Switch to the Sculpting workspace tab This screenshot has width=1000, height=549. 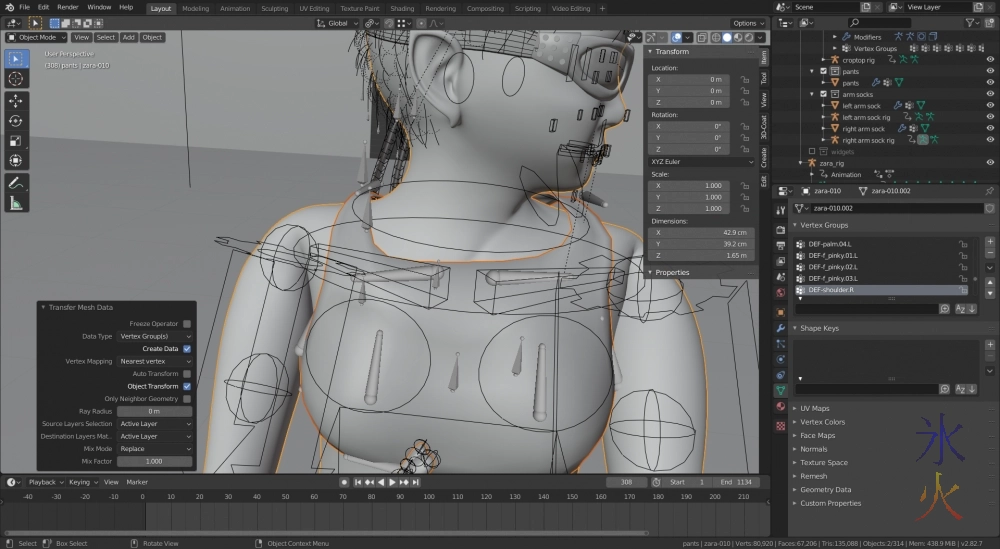click(x=274, y=8)
